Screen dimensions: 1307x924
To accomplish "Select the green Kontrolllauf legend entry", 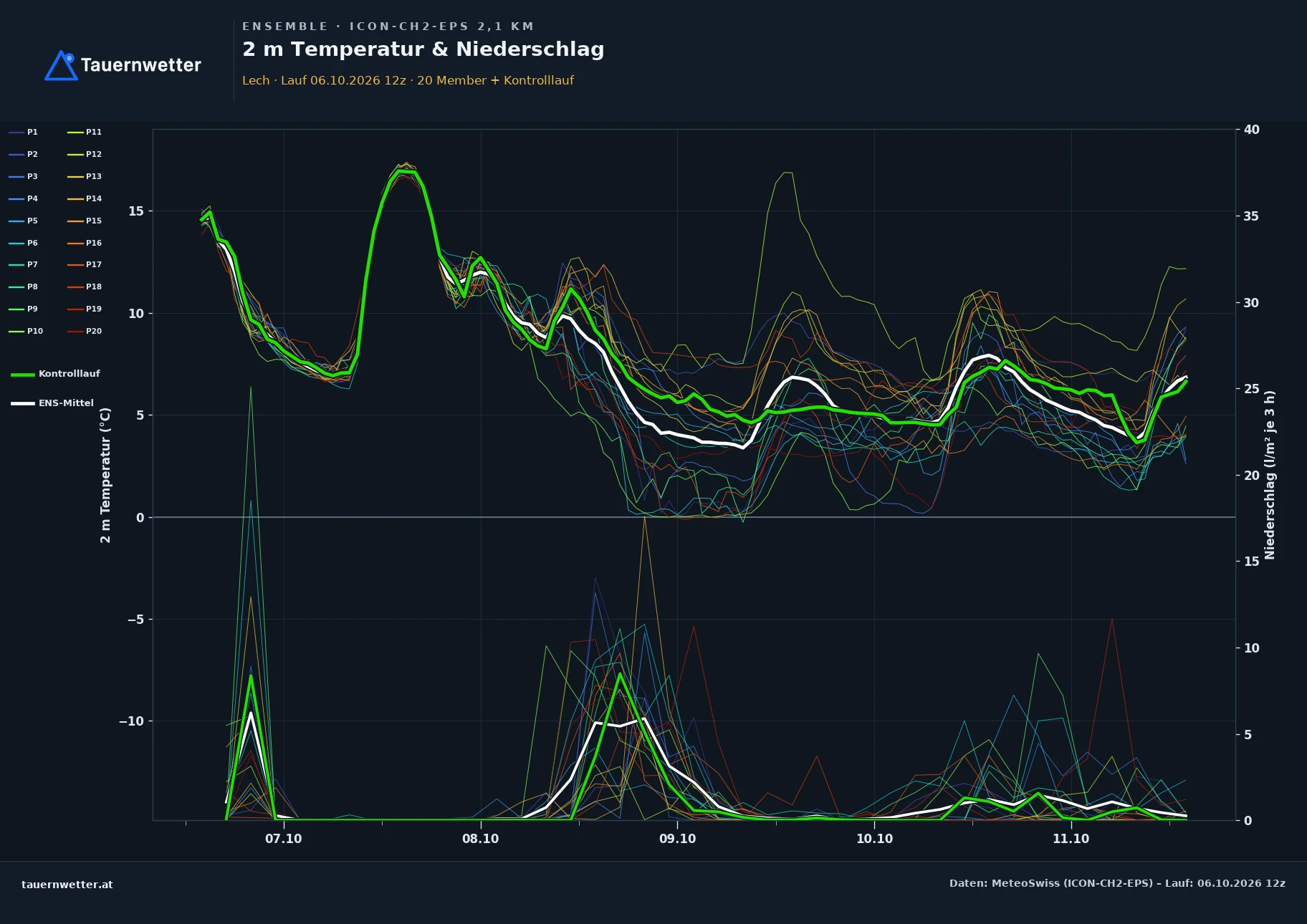I will point(56,374).
